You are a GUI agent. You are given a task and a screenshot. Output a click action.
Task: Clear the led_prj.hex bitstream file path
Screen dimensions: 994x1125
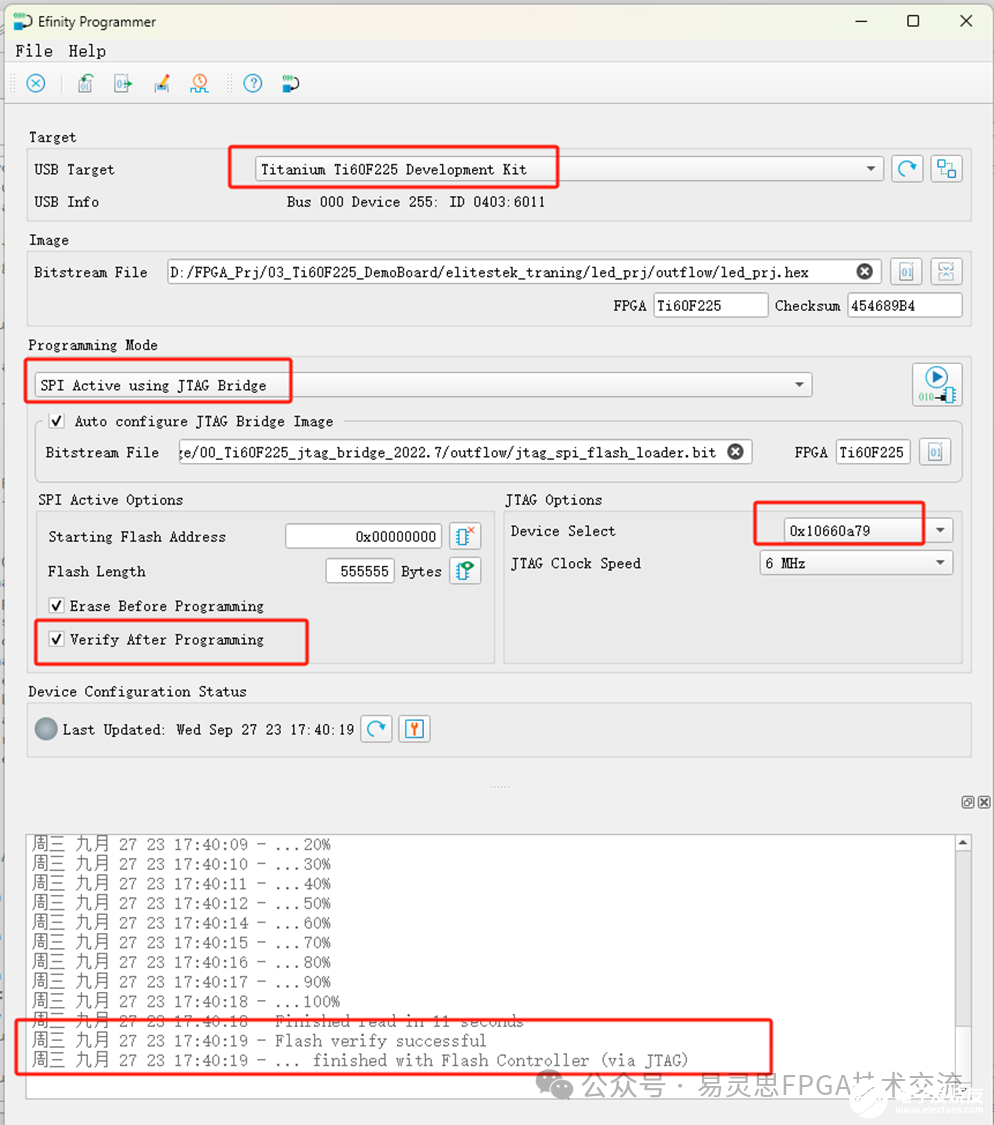point(865,272)
